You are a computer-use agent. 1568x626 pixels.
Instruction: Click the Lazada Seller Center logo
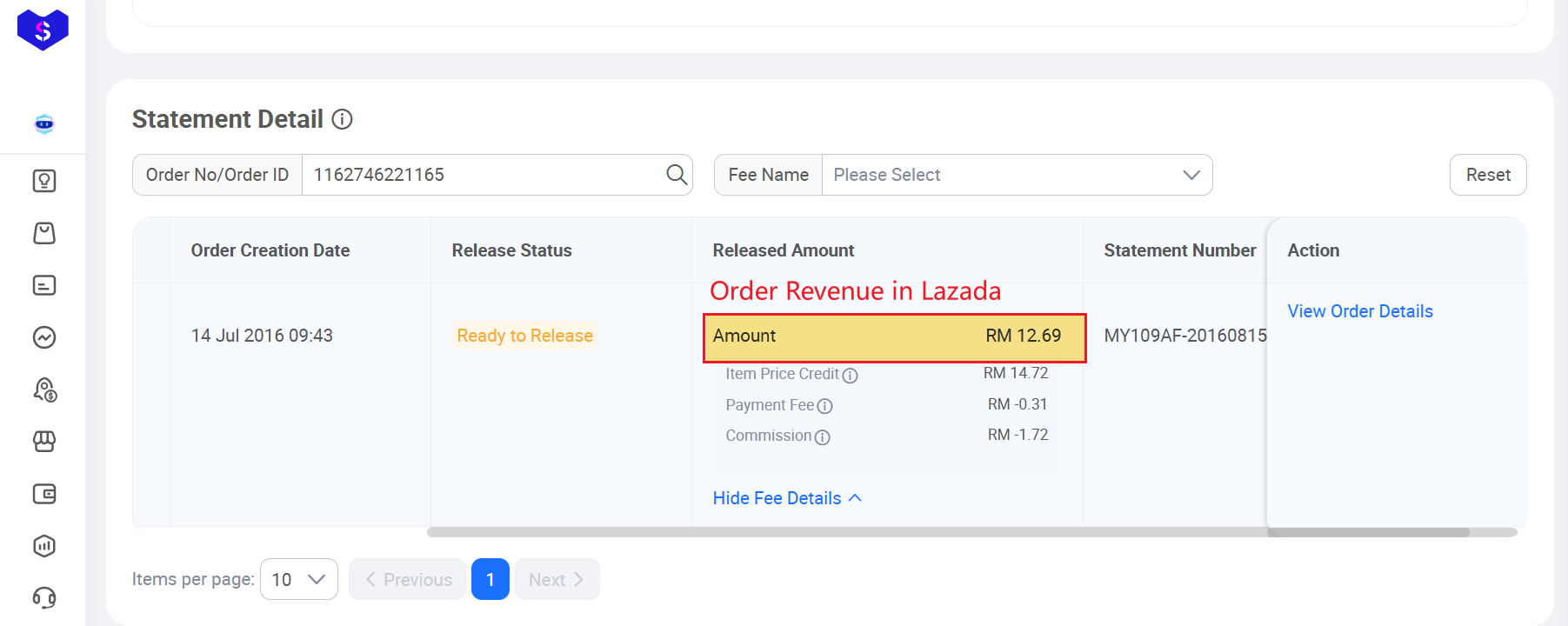point(43,30)
